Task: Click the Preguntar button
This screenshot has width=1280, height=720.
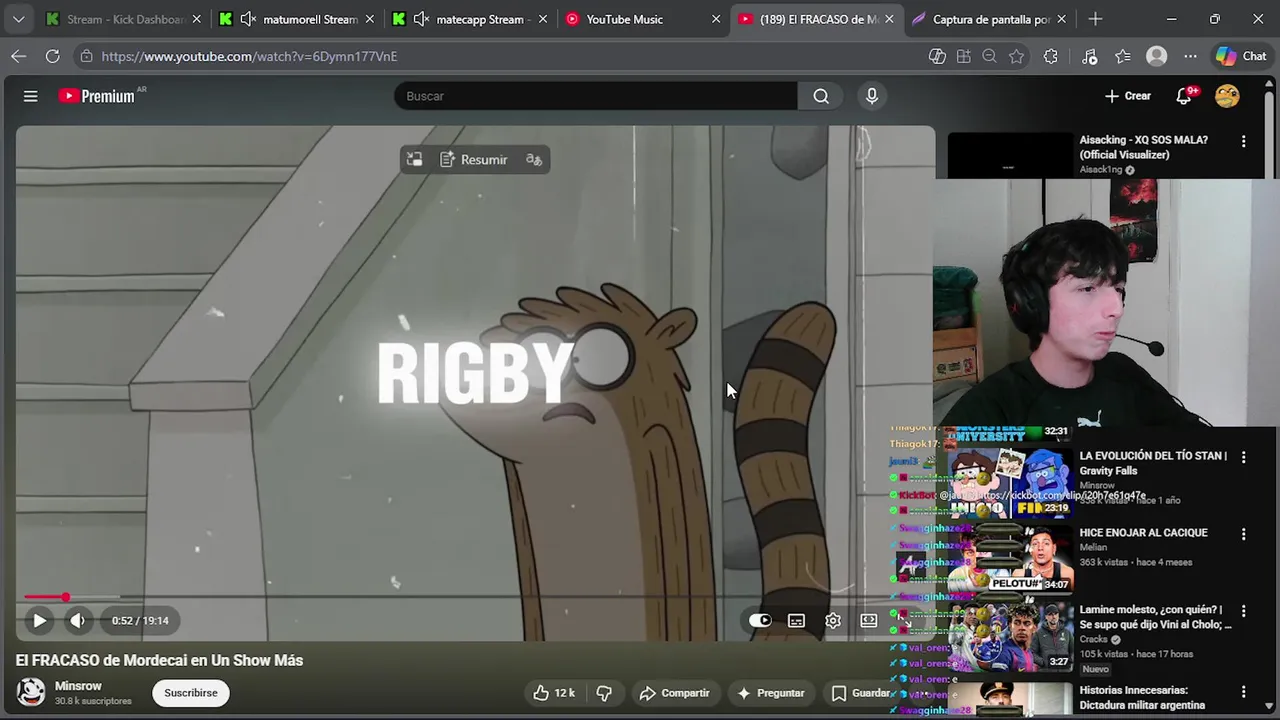Action: pyautogui.click(x=771, y=693)
